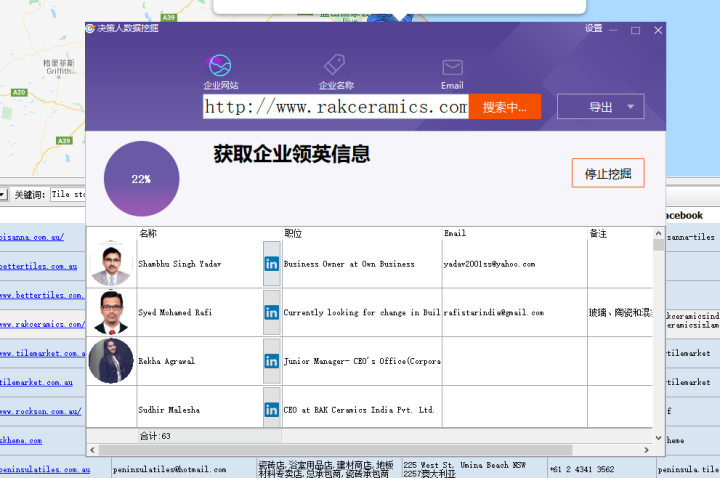Click the 导出 export button
The height and width of the screenshot is (478, 720).
[601, 107]
